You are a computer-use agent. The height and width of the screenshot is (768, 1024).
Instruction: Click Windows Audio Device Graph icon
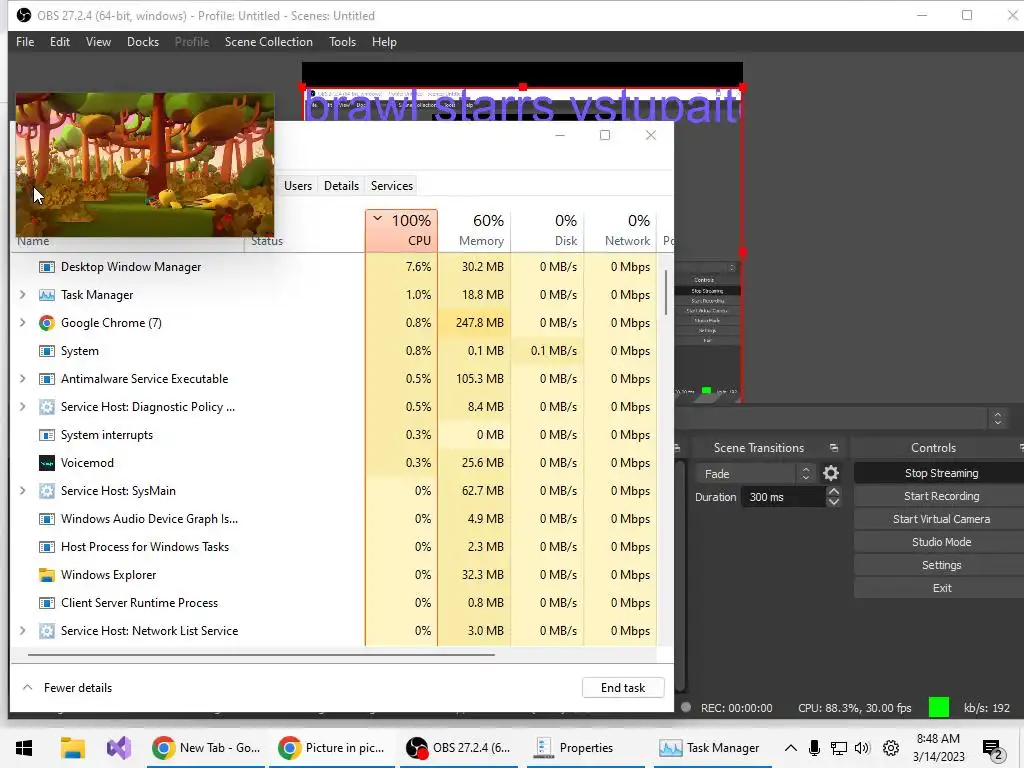click(x=46, y=519)
